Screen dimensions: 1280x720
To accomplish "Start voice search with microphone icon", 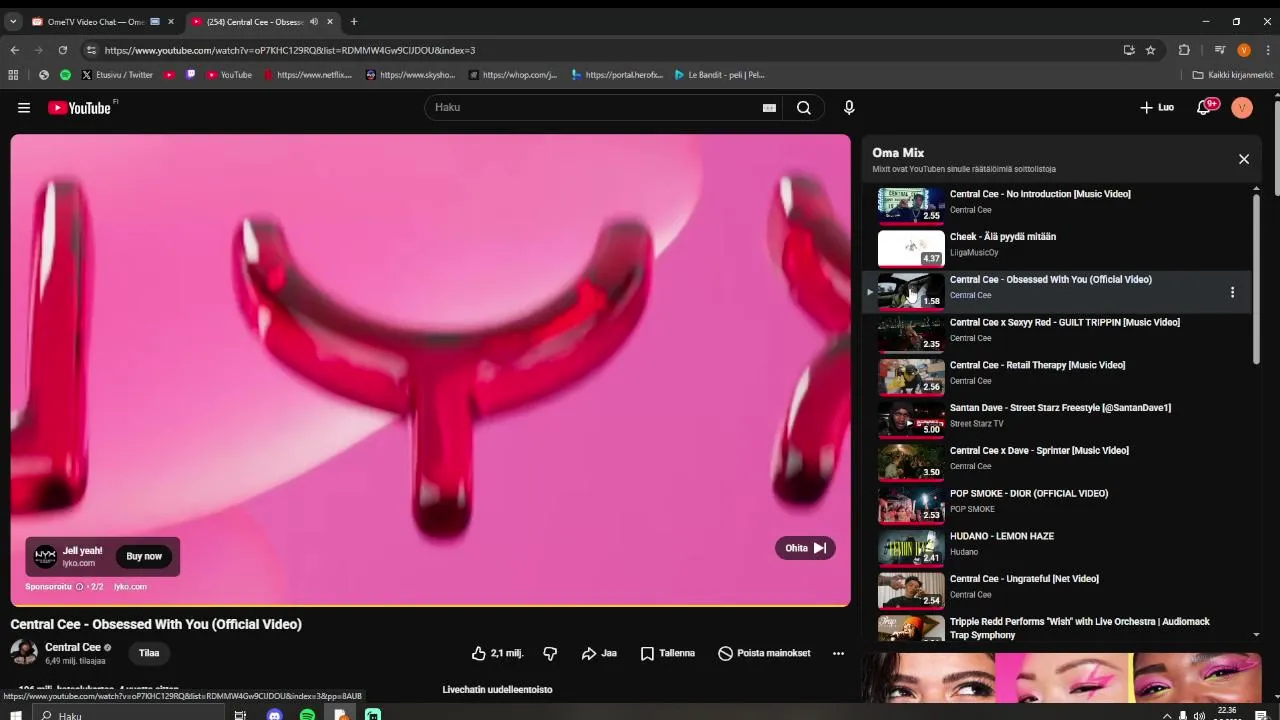I will (x=849, y=108).
